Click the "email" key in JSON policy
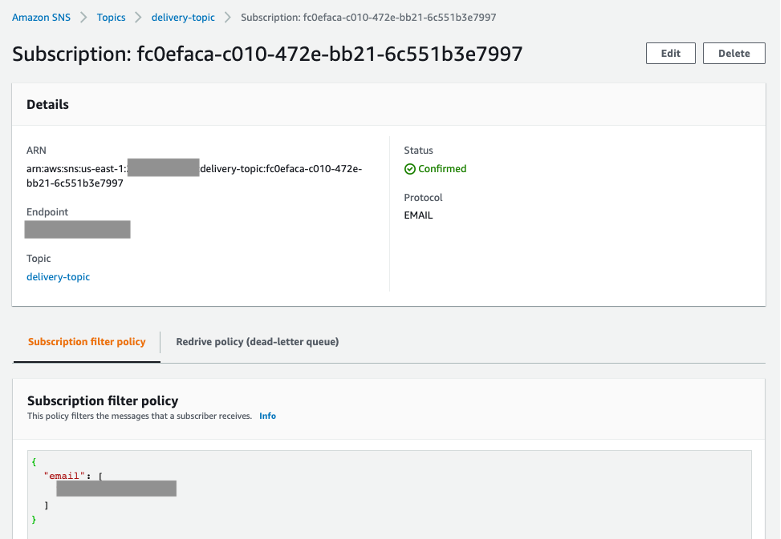This screenshot has width=781, height=539. click(x=64, y=476)
